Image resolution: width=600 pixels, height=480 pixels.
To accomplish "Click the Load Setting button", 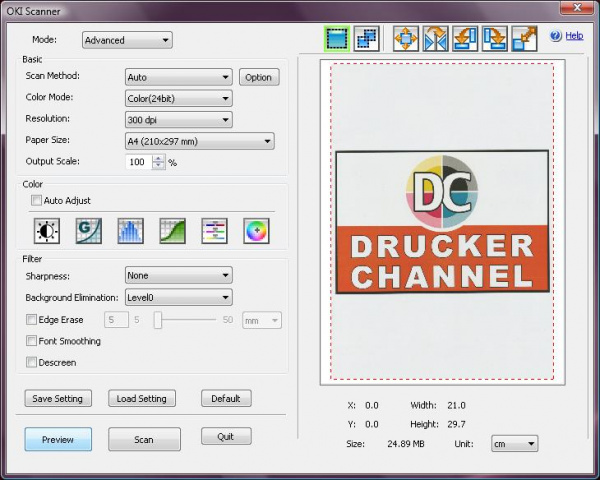I will 142,398.
